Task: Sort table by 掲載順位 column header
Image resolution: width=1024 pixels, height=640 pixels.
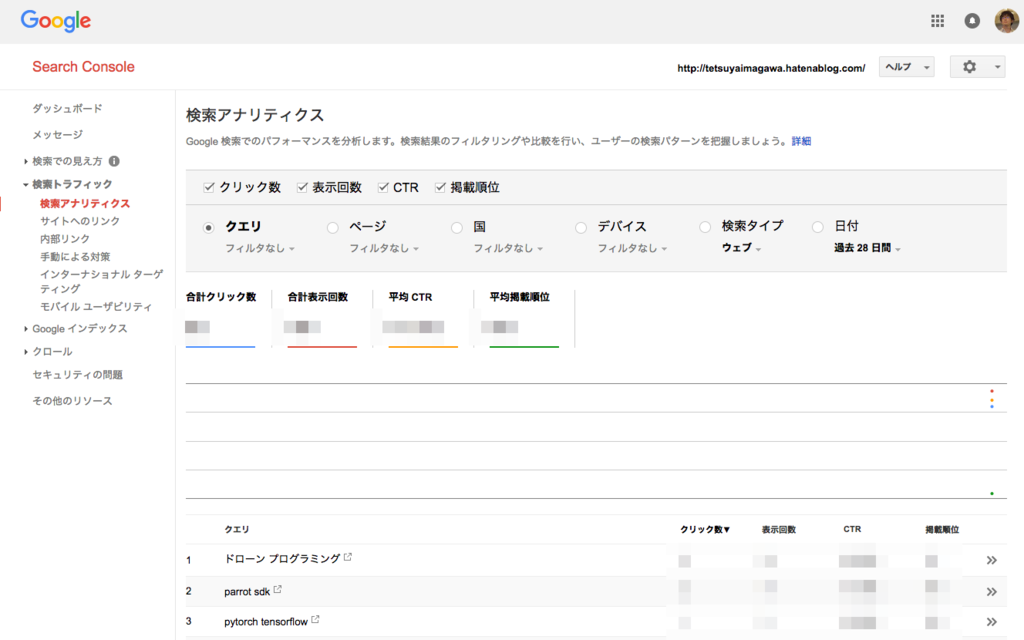Action: click(942, 530)
